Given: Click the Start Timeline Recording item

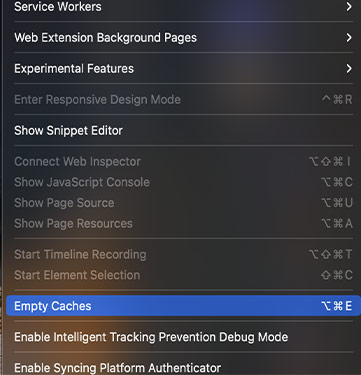Looking at the screenshot, I should pyautogui.click(x=183, y=254).
